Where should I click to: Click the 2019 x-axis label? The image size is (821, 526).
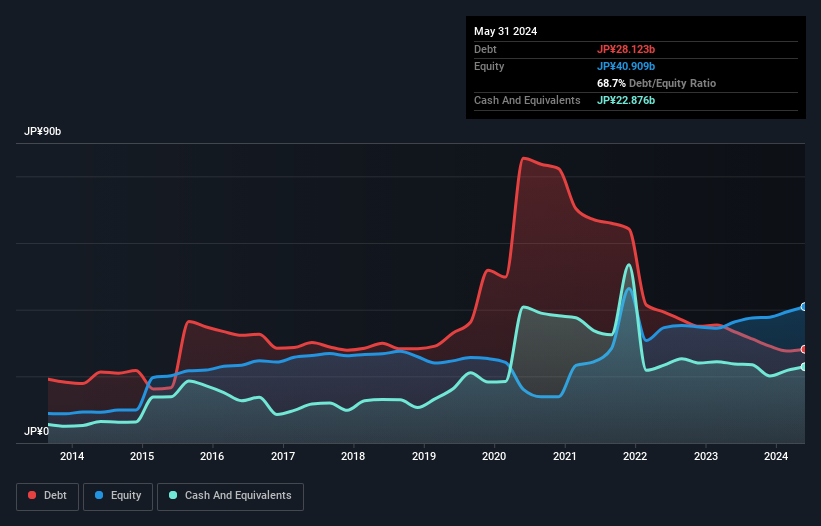[x=424, y=456]
